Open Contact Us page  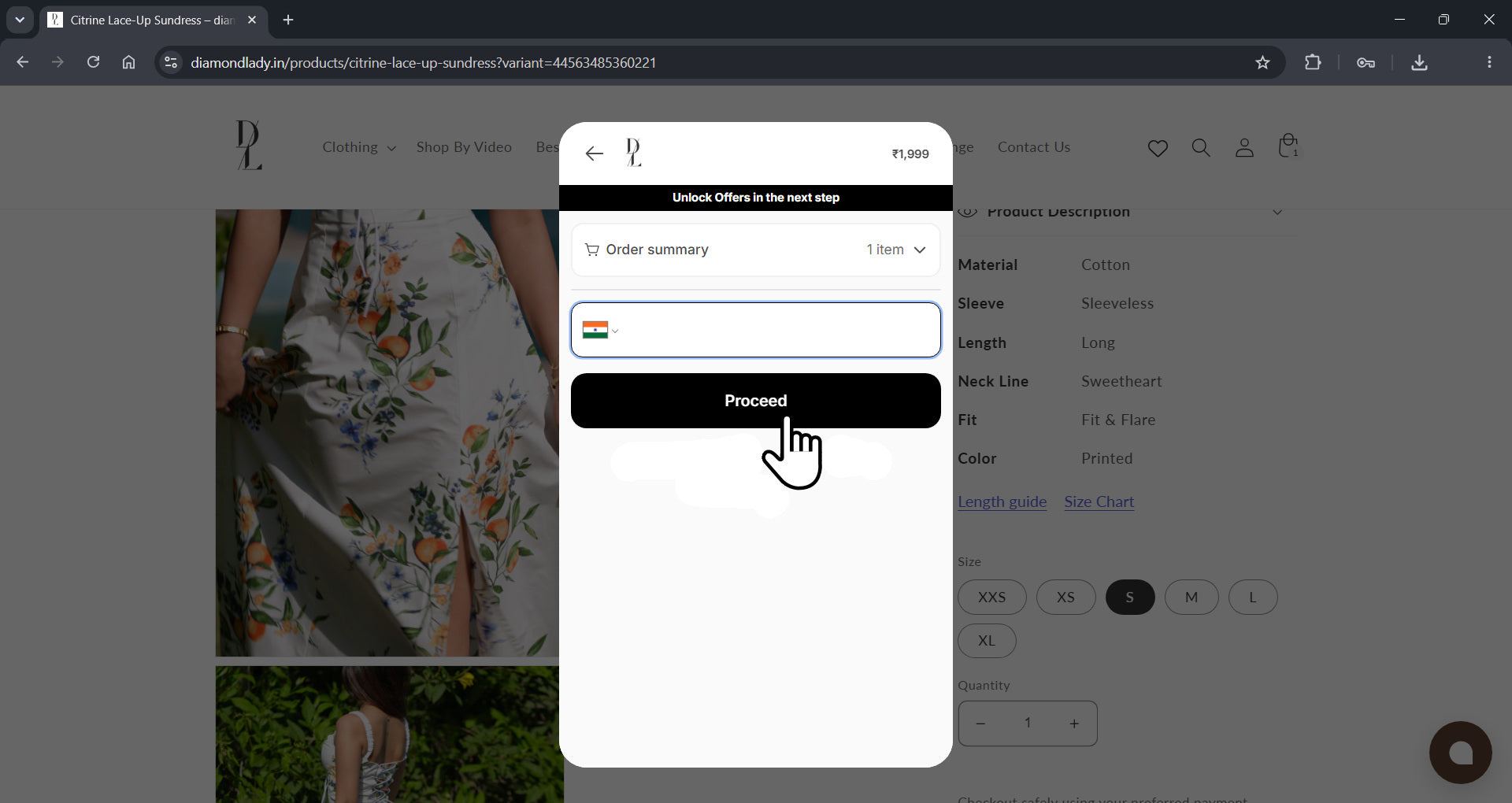click(x=1033, y=147)
